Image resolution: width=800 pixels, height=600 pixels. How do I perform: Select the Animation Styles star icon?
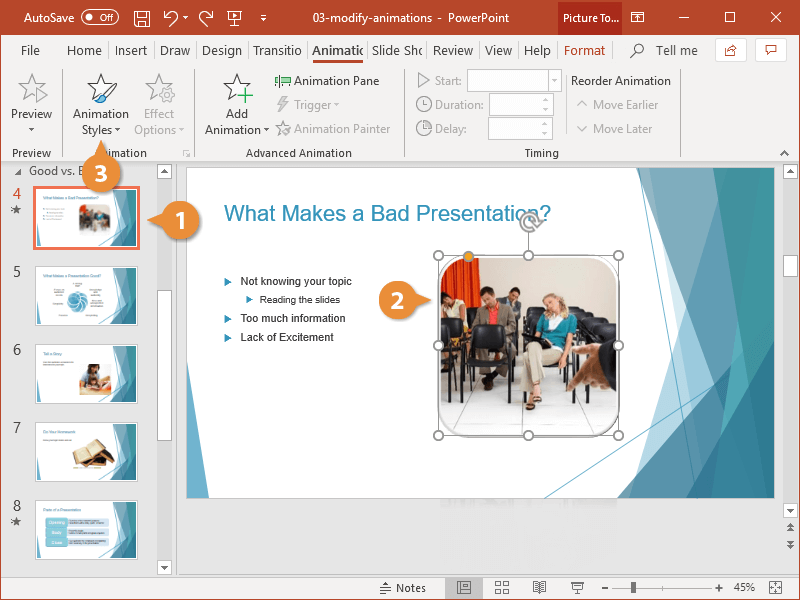click(100, 90)
